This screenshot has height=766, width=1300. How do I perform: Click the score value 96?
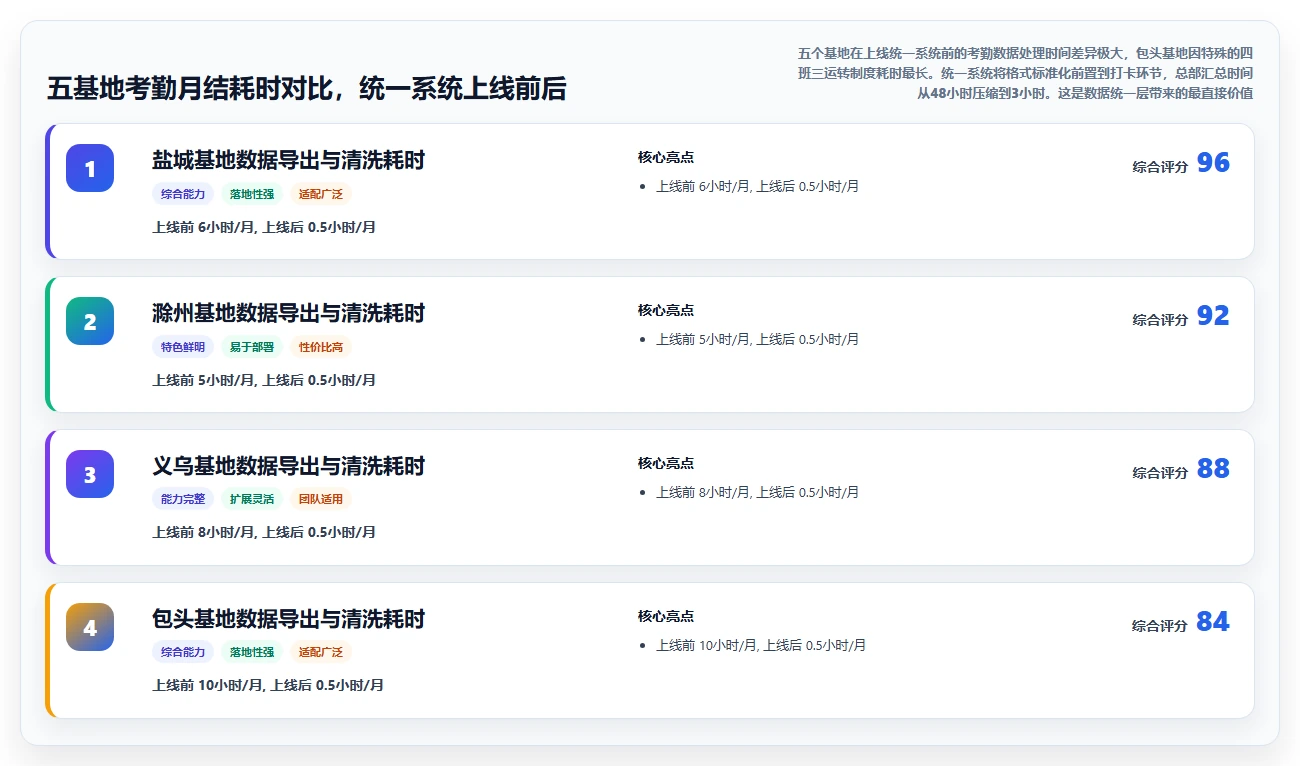click(x=1213, y=163)
